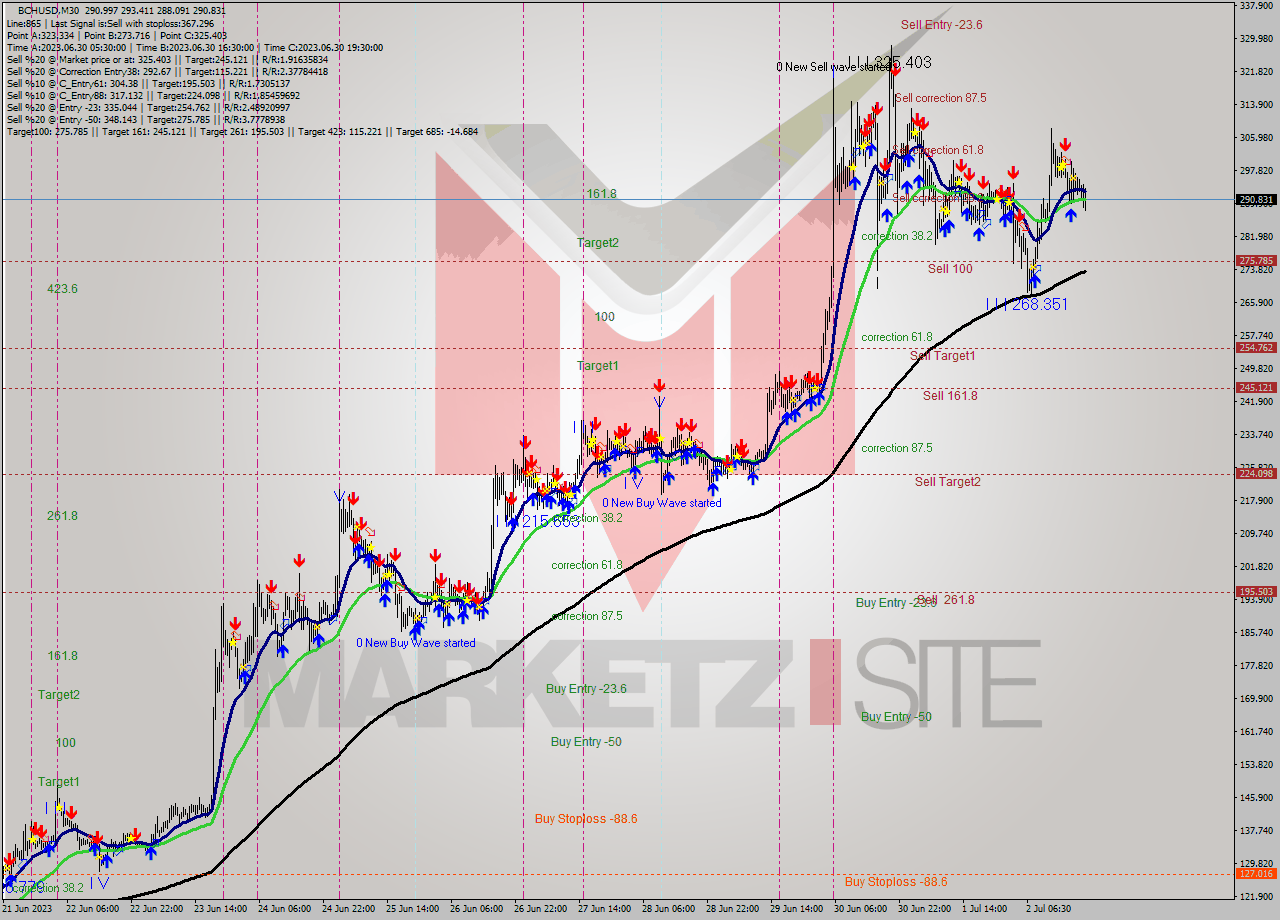Click the '0 New Buy Wave started' label near 25 Jun
This screenshot has width=1280, height=920.
[x=416, y=643]
